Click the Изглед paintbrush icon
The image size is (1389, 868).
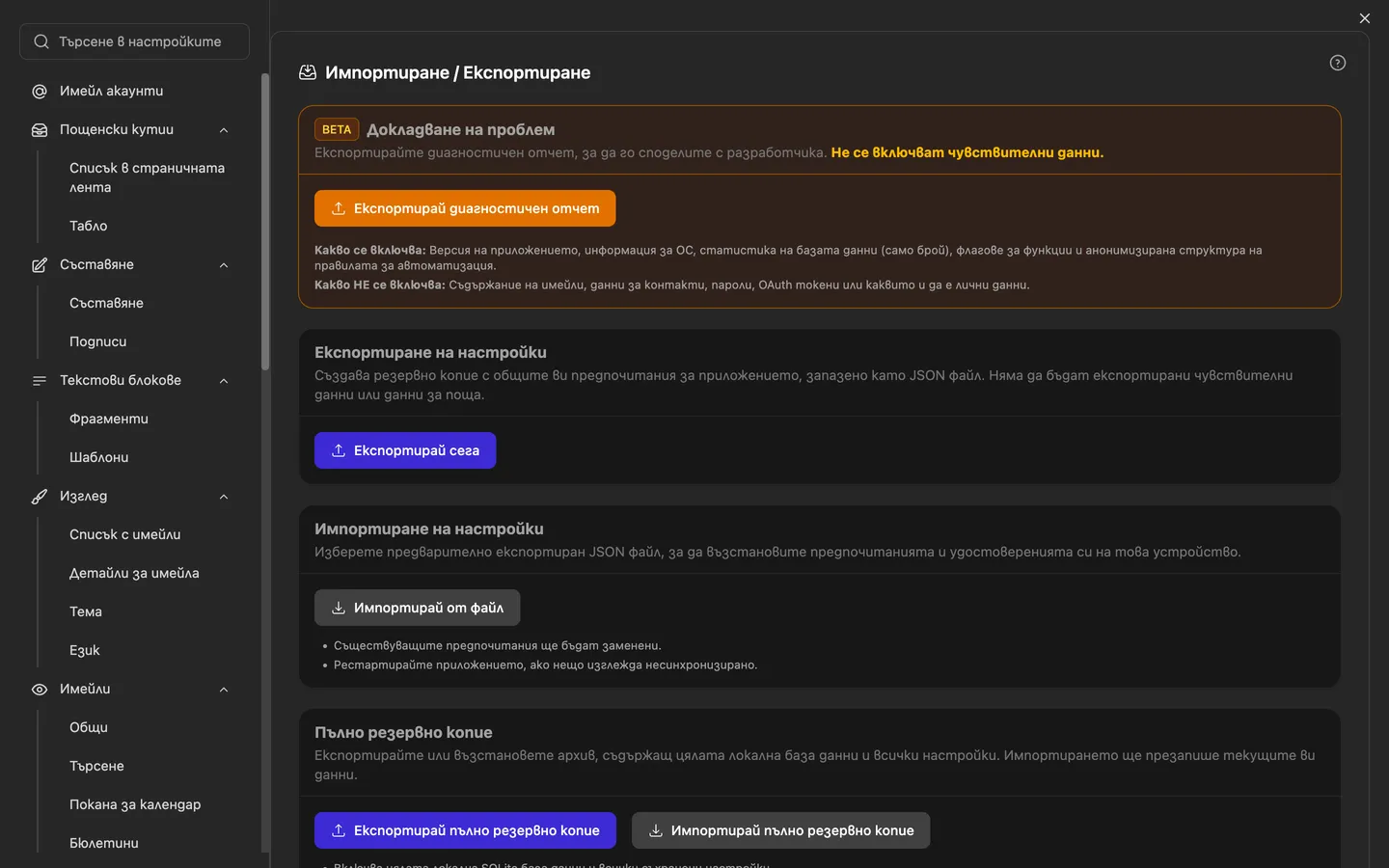[40, 497]
